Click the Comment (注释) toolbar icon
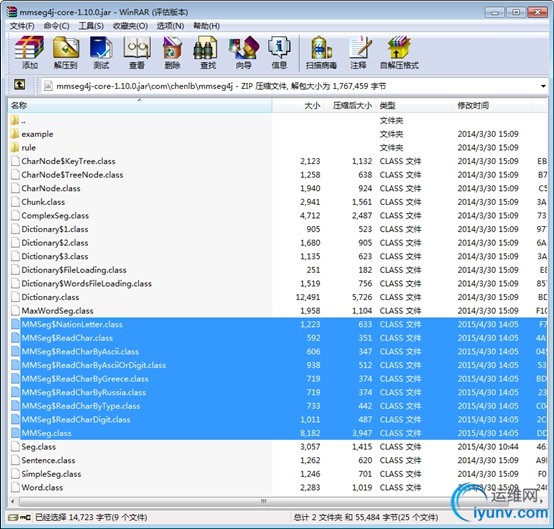 (360, 52)
